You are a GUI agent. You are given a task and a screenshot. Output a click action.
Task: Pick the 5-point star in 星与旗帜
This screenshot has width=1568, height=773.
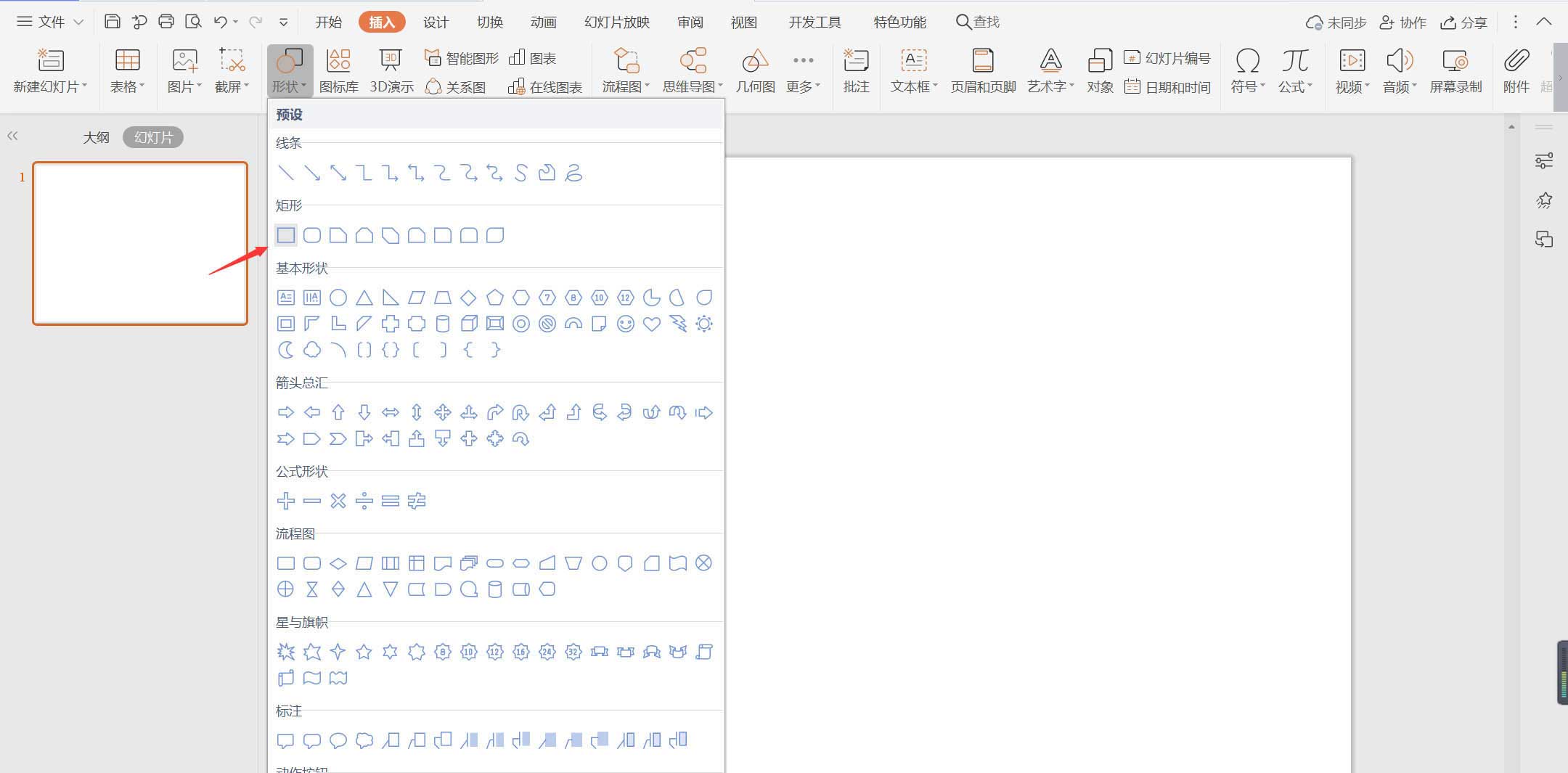(x=364, y=652)
